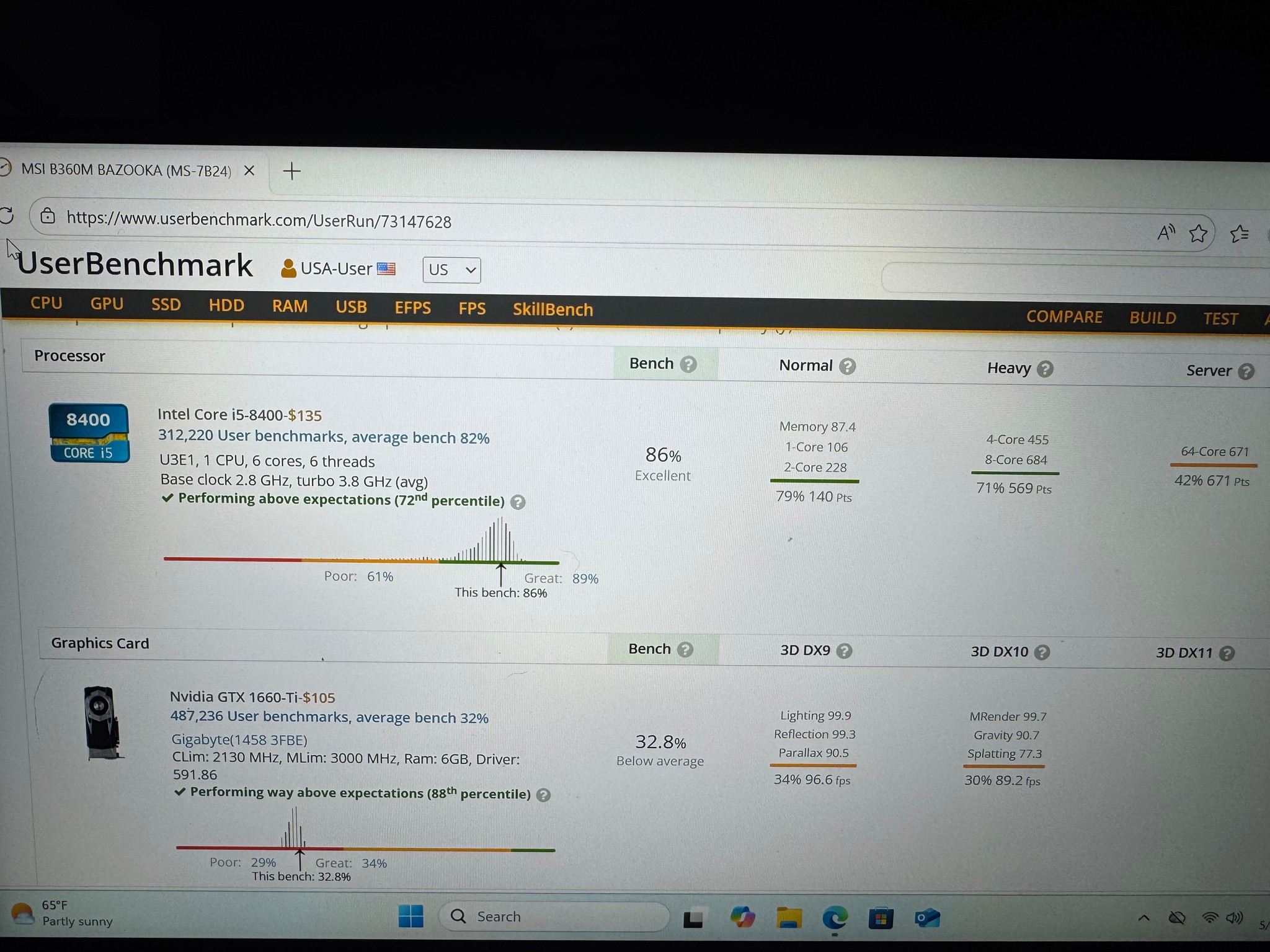1270x952 pixels.
Task: Open the USB menu item
Action: coord(351,307)
